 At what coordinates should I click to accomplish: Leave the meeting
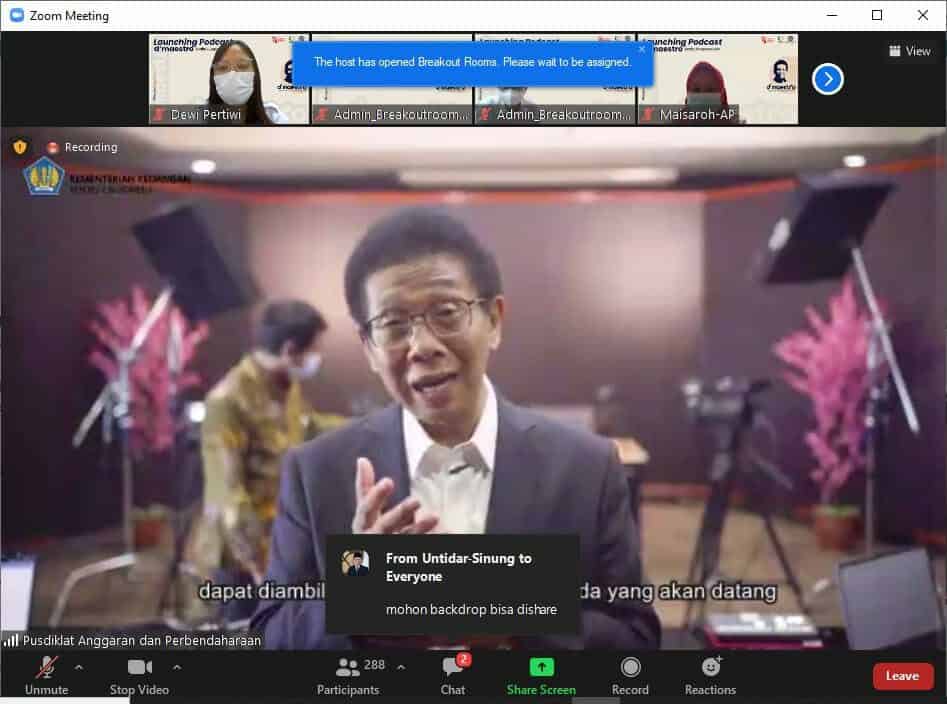point(902,676)
